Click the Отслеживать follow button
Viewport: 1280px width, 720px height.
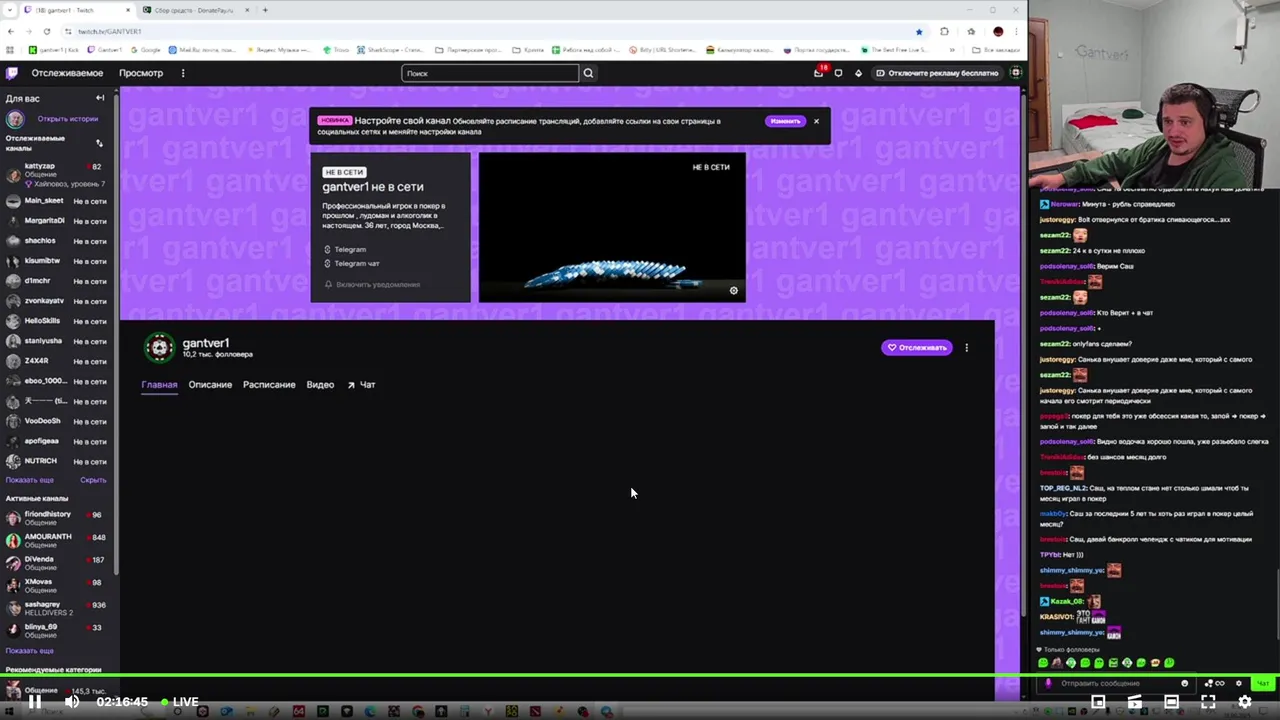pyautogui.click(x=917, y=348)
